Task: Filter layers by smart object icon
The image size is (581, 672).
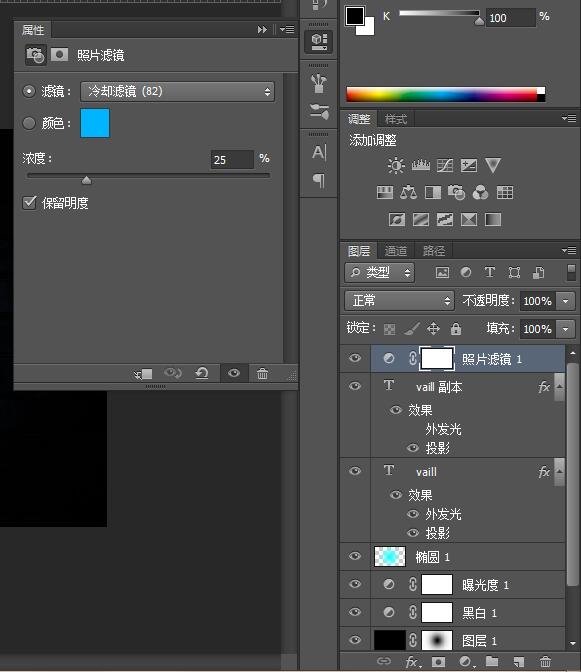Action: [538, 273]
